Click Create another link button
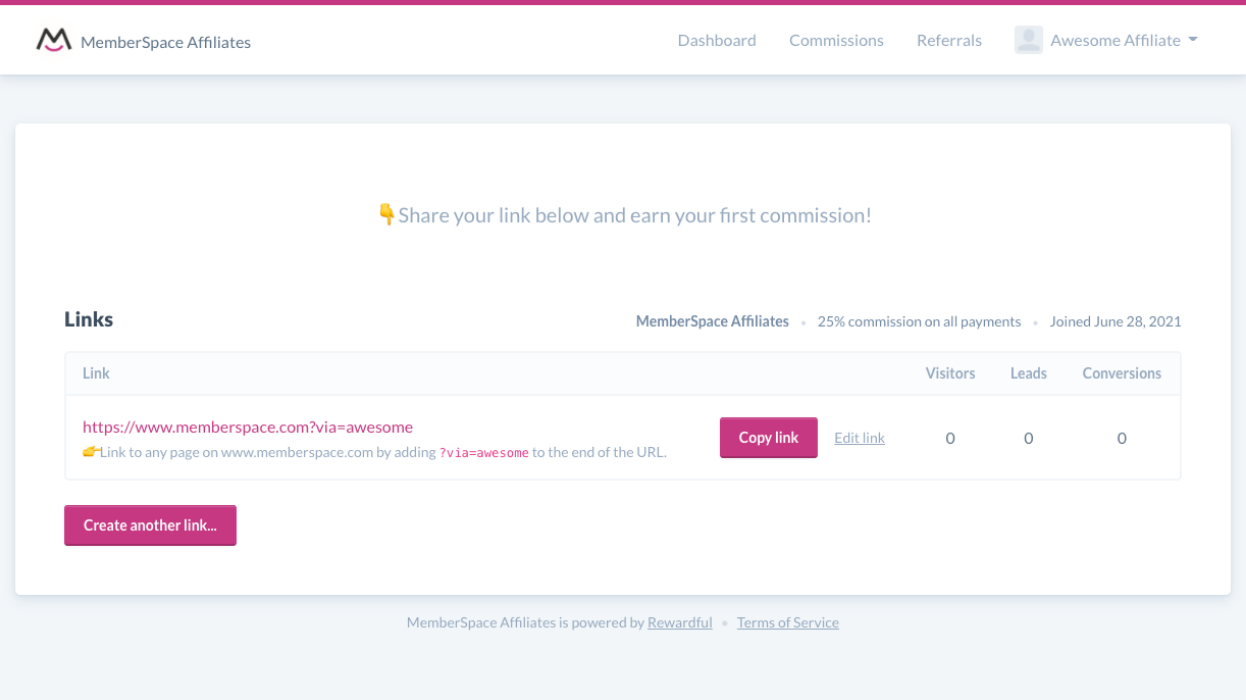 point(150,525)
